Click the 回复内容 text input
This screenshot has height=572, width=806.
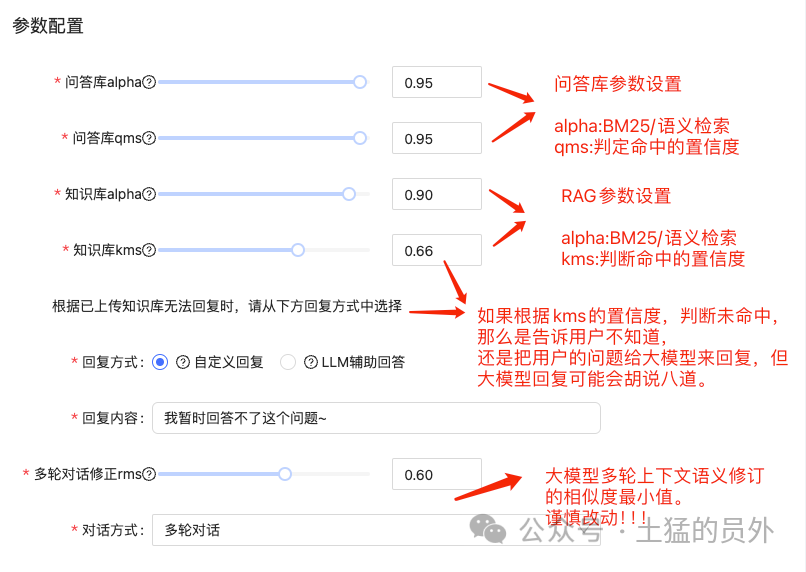point(376,418)
